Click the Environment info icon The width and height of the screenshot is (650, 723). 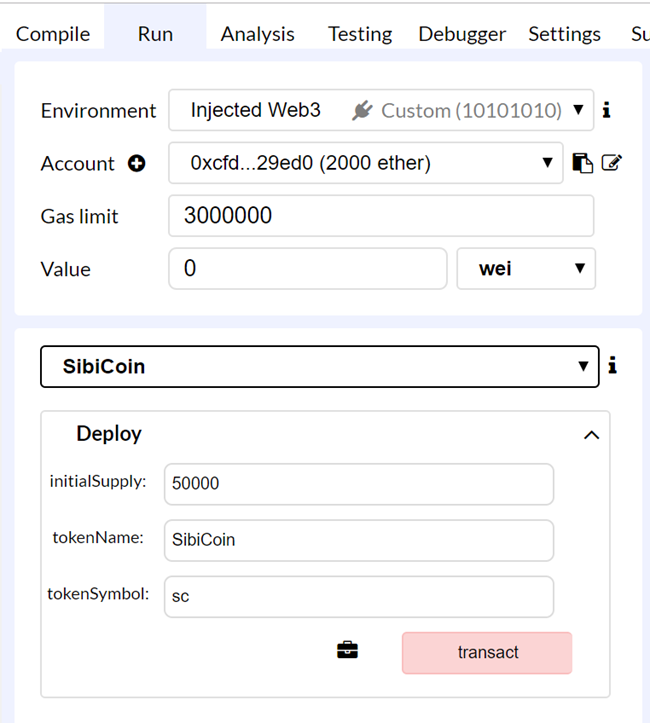(x=607, y=110)
